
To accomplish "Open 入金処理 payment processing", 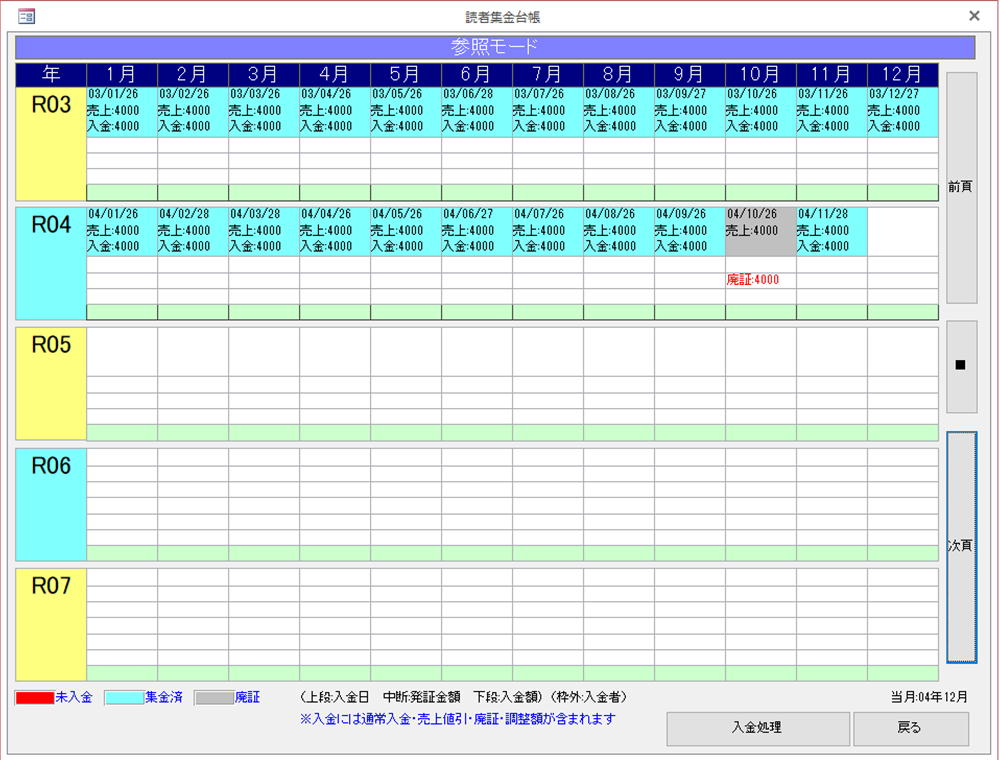I will (758, 727).
